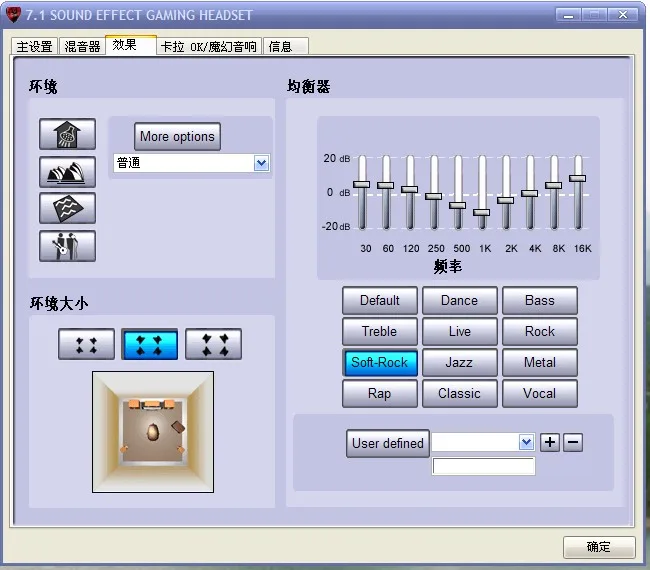The height and width of the screenshot is (570, 650).
Task: Apply the Default equalizer preset
Action: click(x=380, y=300)
